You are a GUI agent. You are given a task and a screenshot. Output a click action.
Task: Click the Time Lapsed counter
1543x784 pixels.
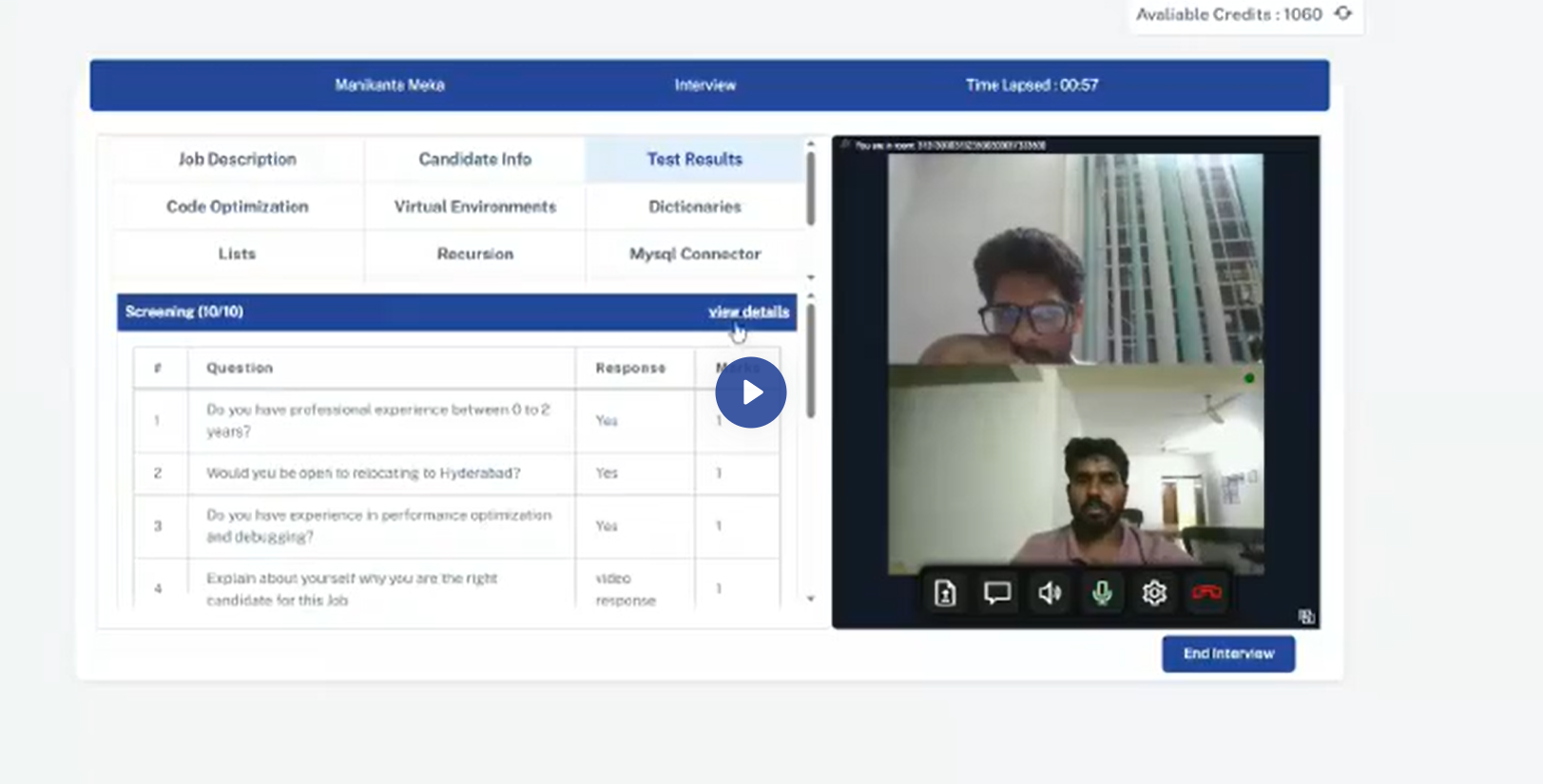pyautogui.click(x=1032, y=85)
